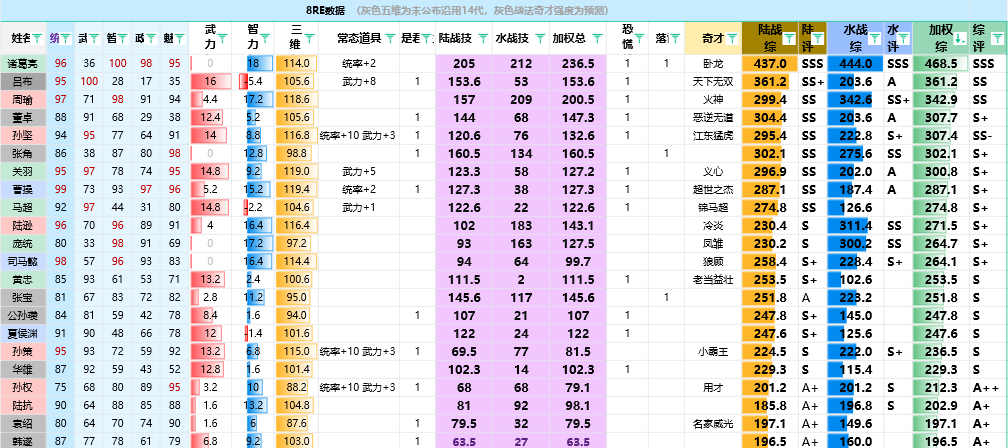Select the 锦马超 talent cell

pyautogui.click(x=713, y=208)
